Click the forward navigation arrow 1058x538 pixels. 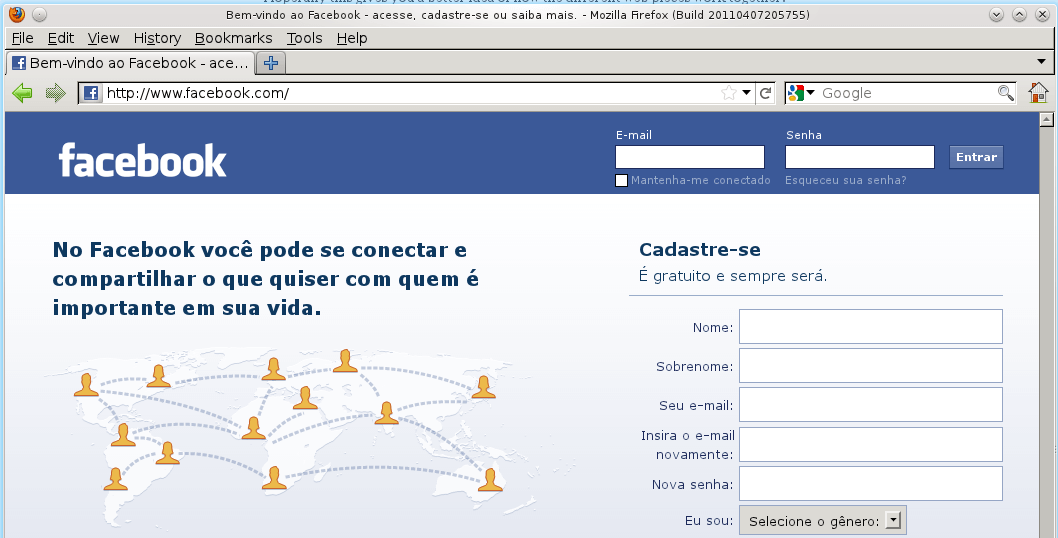point(55,93)
